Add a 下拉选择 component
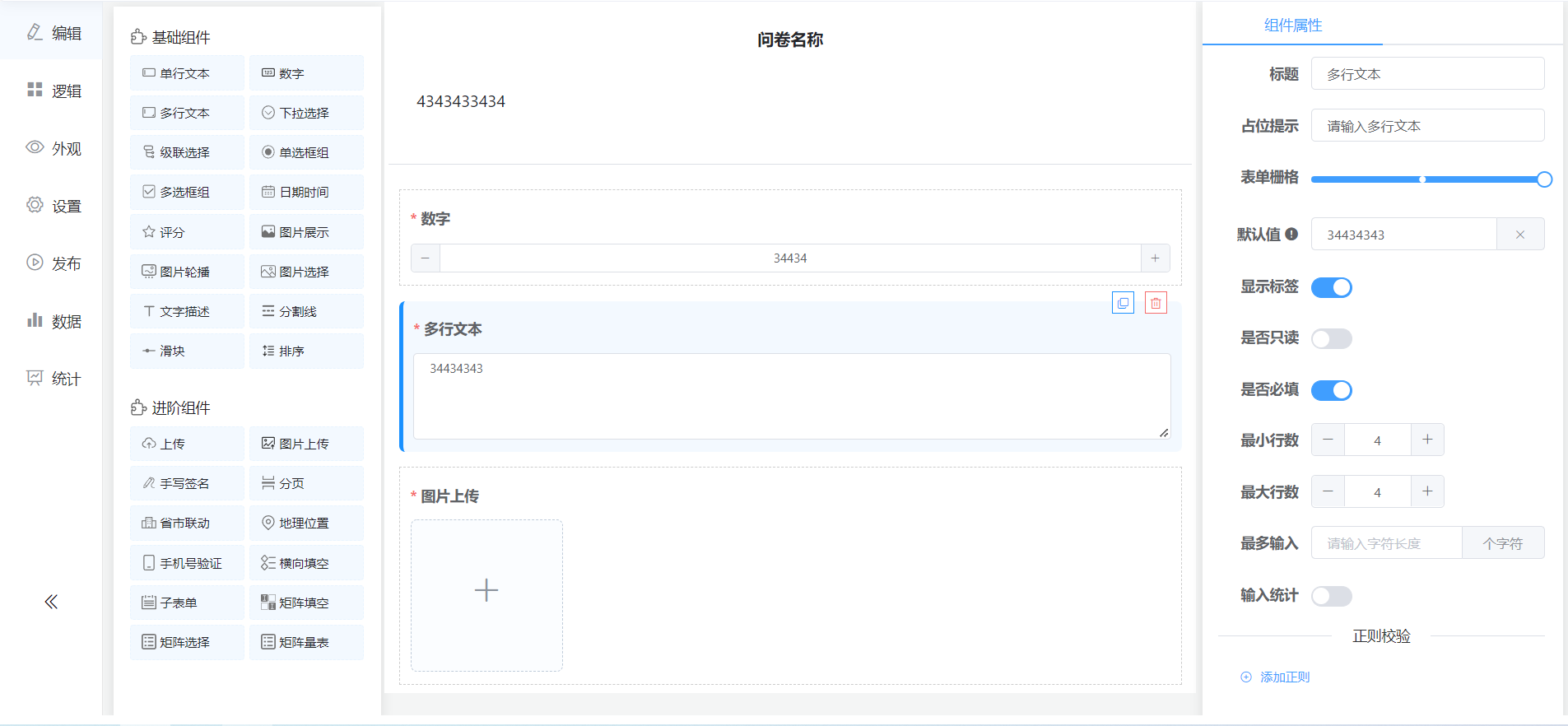Viewport: 1568px width, 726px height. pos(306,113)
